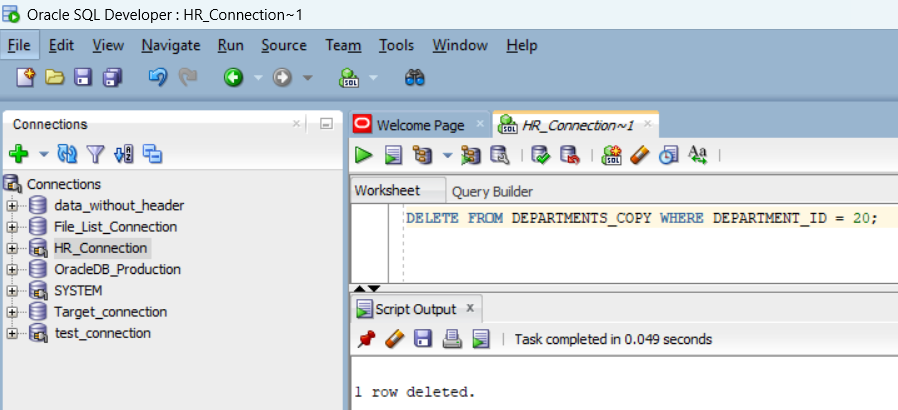Select the HR_Connection~1 worksheet tab
This screenshot has height=410, width=898.
click(x=575, y=125)
